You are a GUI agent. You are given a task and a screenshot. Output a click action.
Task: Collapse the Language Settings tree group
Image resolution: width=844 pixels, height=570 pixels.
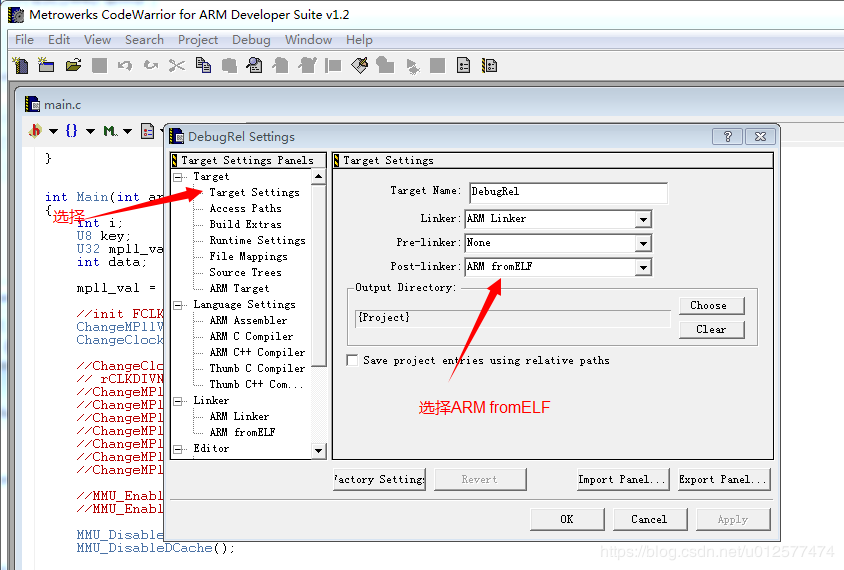pos(178,305)
